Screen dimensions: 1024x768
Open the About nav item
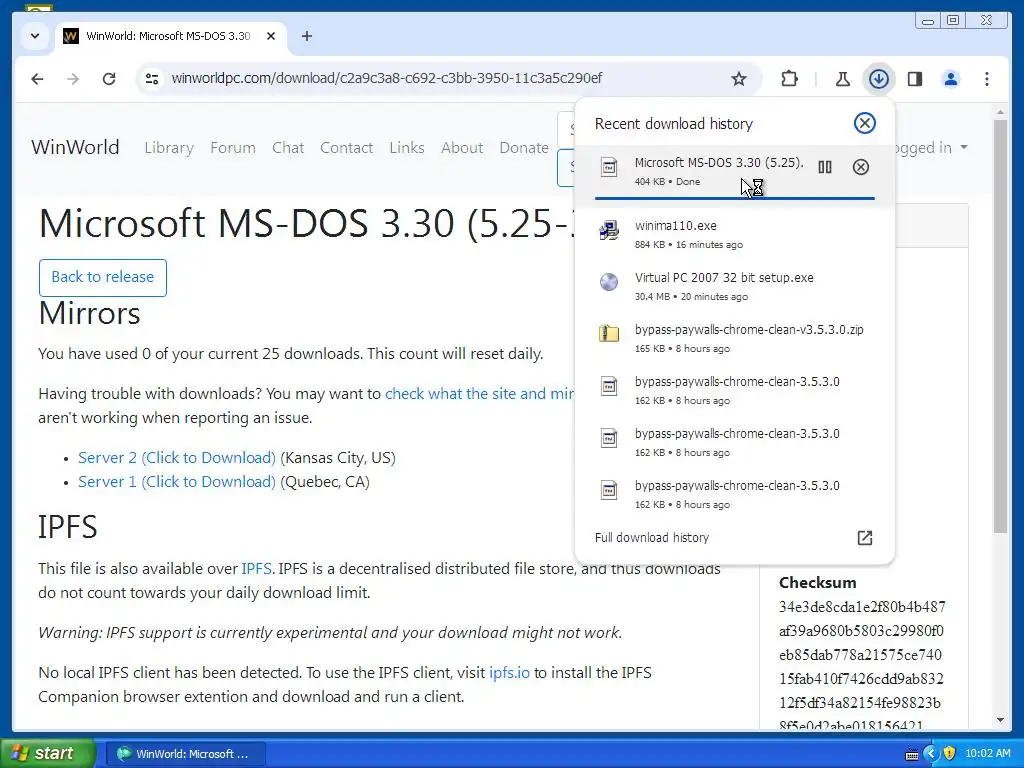[x=462, y=148]
